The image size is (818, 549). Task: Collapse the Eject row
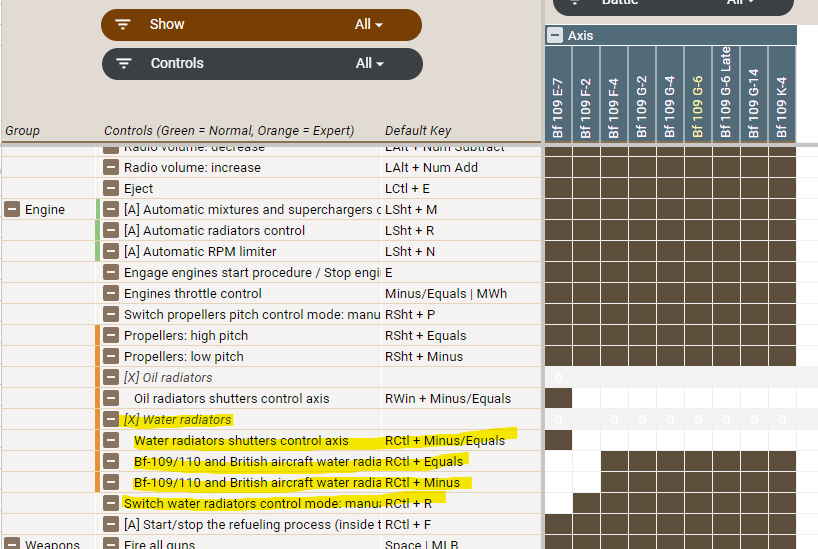(111, 188)
